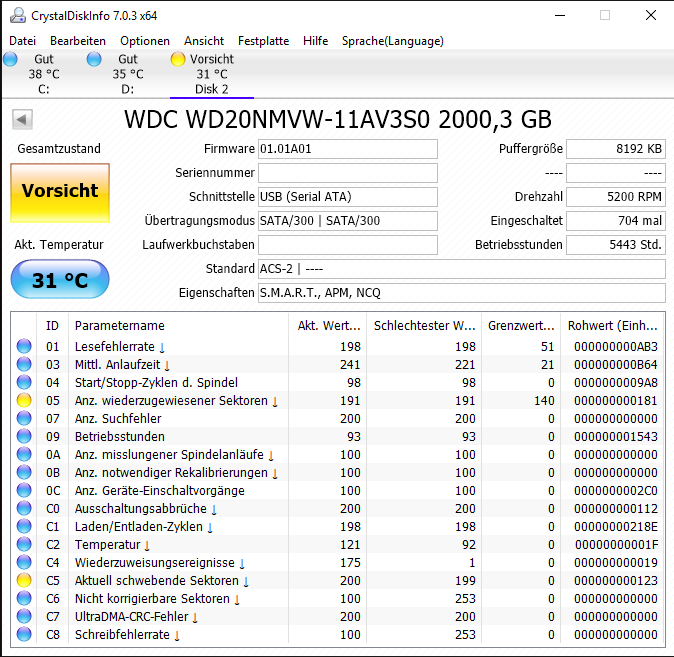Click the ID column header

(52, 326)
